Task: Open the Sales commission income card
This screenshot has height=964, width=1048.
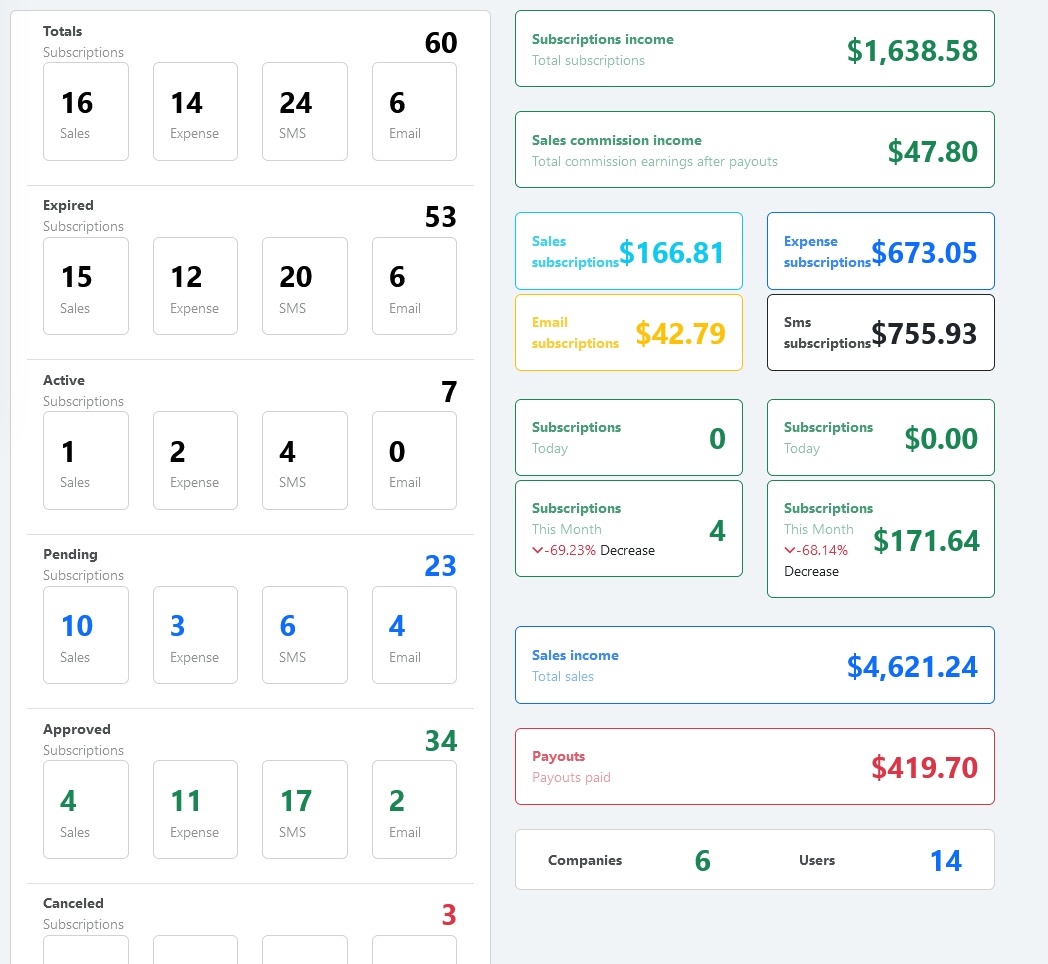Action: (754, 150)
